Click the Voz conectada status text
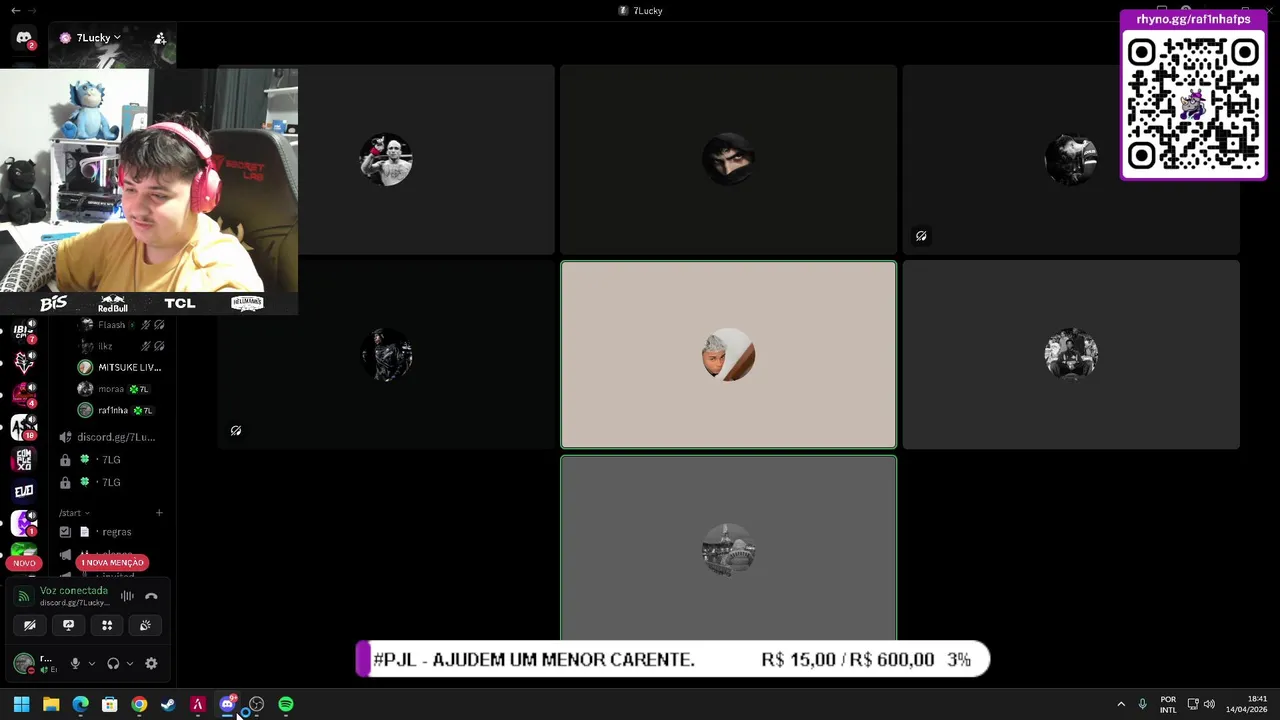This screenshot has width=1280, height=720. [73, 591]
